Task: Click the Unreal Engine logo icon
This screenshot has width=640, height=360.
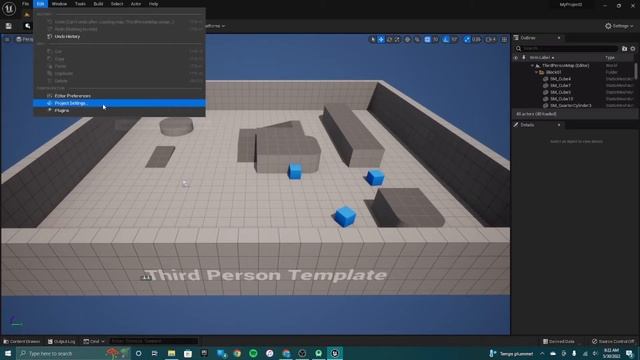Action: point(9,8)
